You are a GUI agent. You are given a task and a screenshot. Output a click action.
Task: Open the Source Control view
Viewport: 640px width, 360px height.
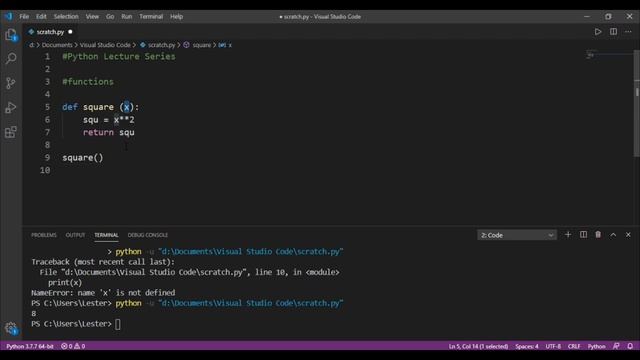pos(11,83)
